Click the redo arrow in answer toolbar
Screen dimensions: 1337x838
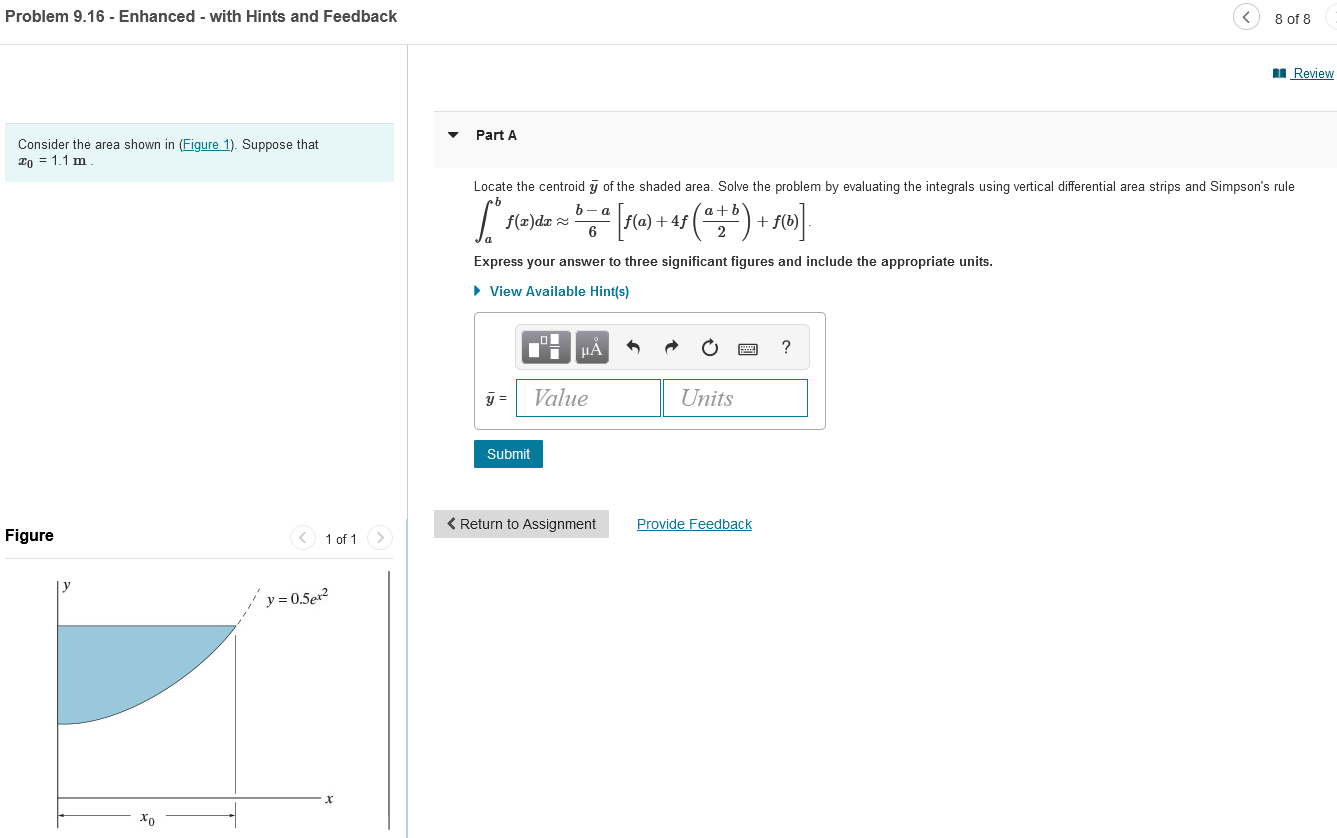(x=670, y=347)
